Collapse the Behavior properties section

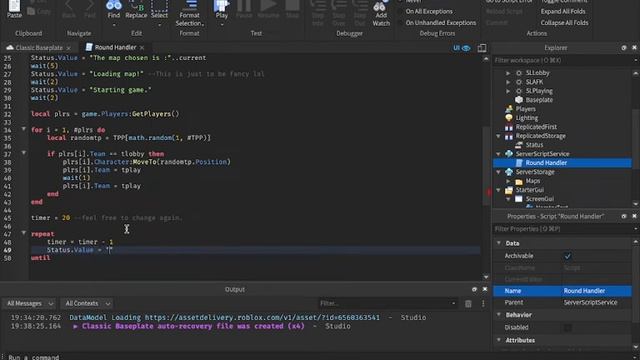[499, 315]
